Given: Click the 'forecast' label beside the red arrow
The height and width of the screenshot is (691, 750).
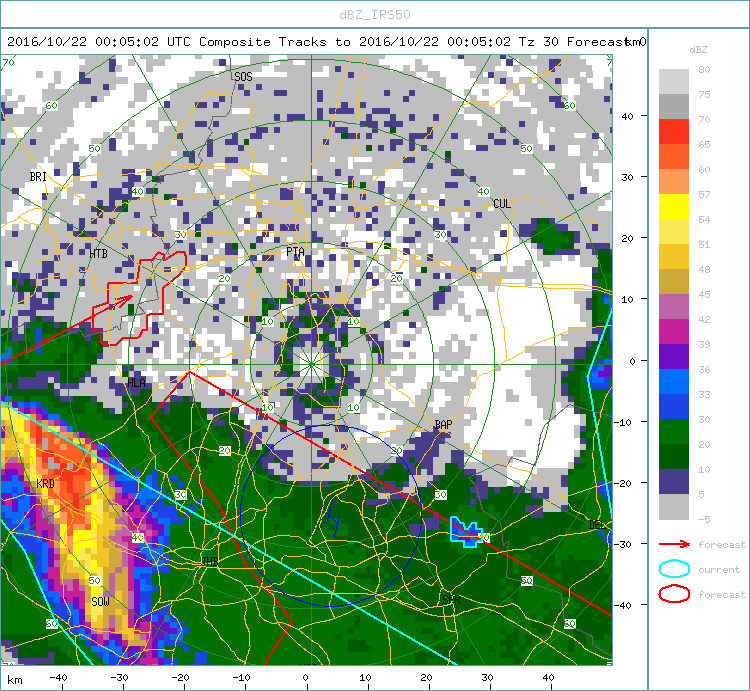Looking at the screenshot, I should 722,545.
